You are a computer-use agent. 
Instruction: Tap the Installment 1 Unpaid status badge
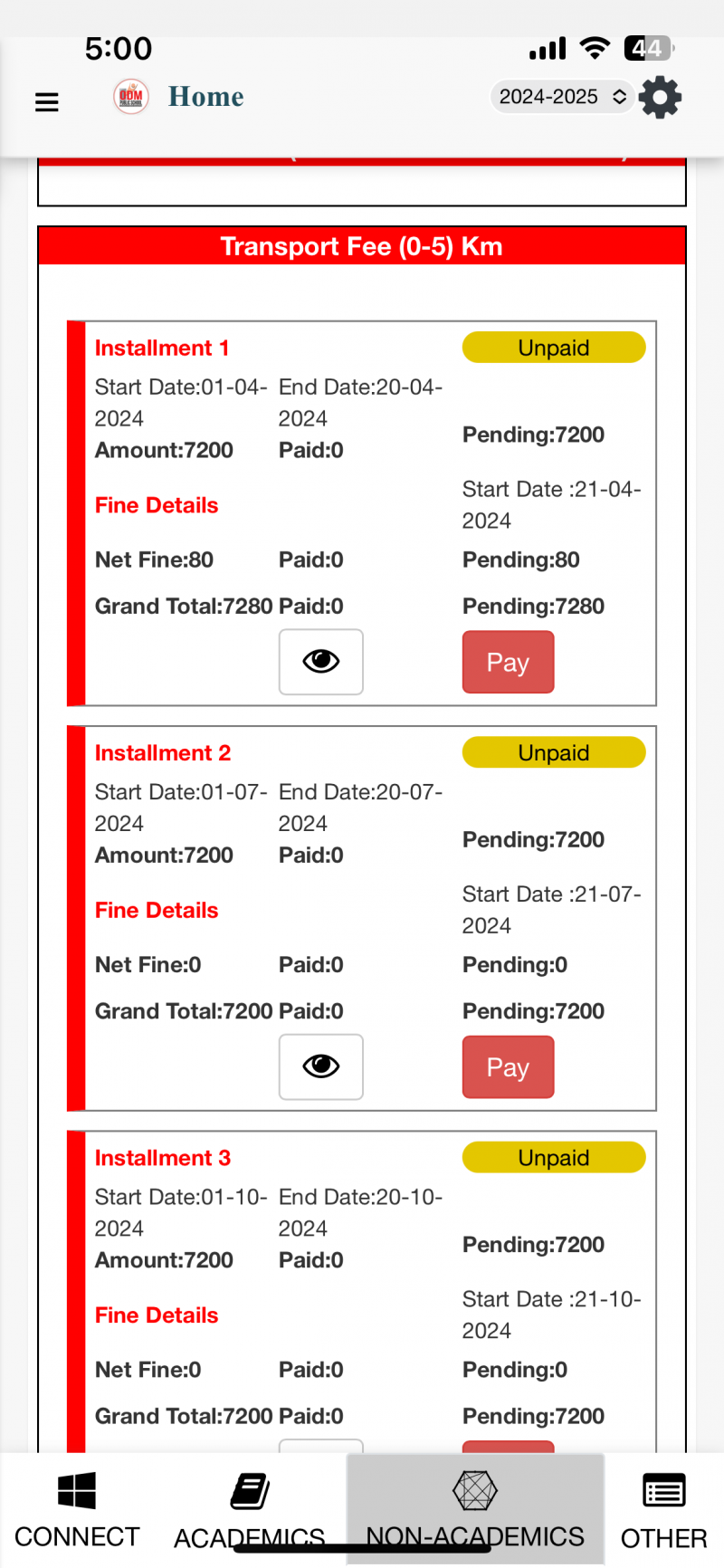554,348
